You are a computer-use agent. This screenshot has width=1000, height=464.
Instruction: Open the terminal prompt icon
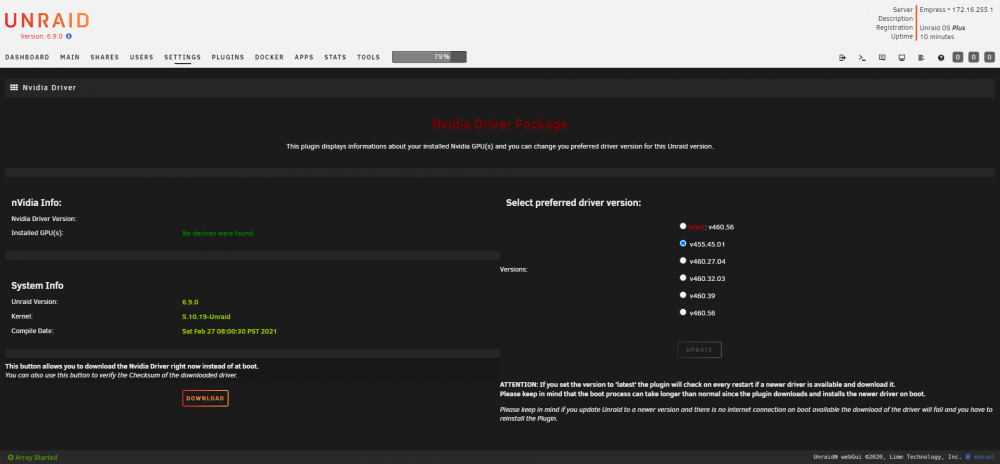click(862, 57)
